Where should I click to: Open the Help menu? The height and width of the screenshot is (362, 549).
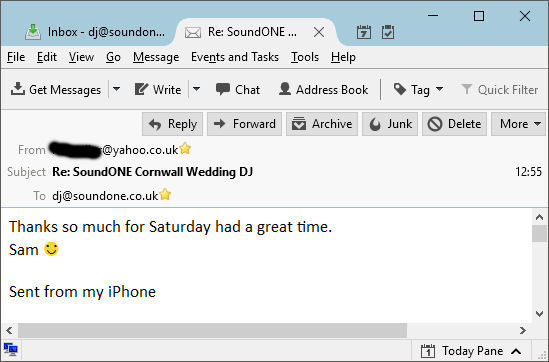pyautogui.click(x=343, y=57)
